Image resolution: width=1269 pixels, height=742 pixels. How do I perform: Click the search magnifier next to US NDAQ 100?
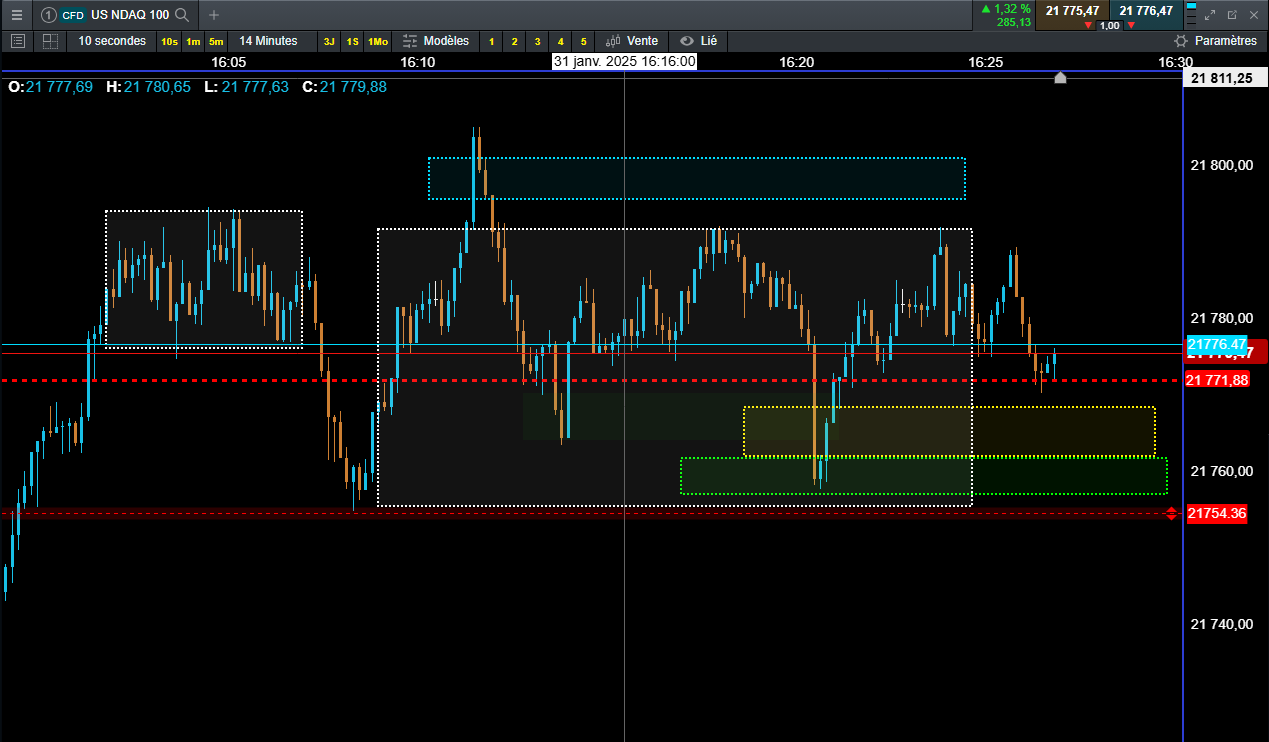[x=181, y=15]
